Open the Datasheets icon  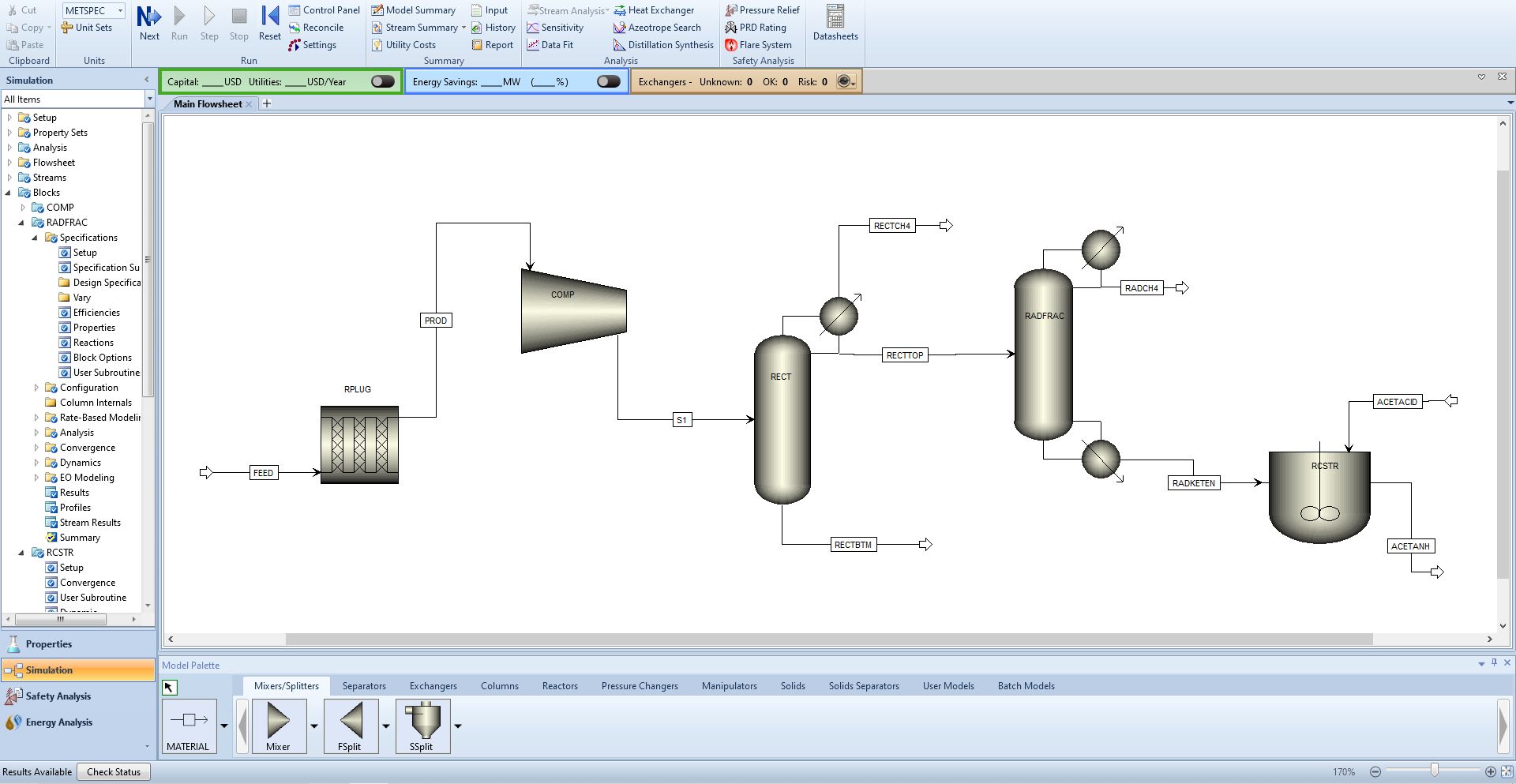coord(835,17)
